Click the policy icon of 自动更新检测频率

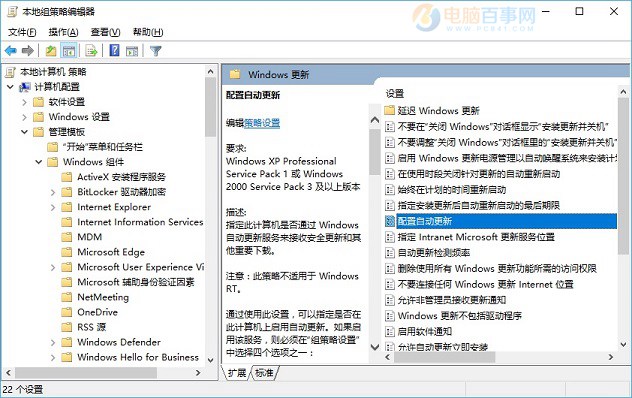coord(389,253)
